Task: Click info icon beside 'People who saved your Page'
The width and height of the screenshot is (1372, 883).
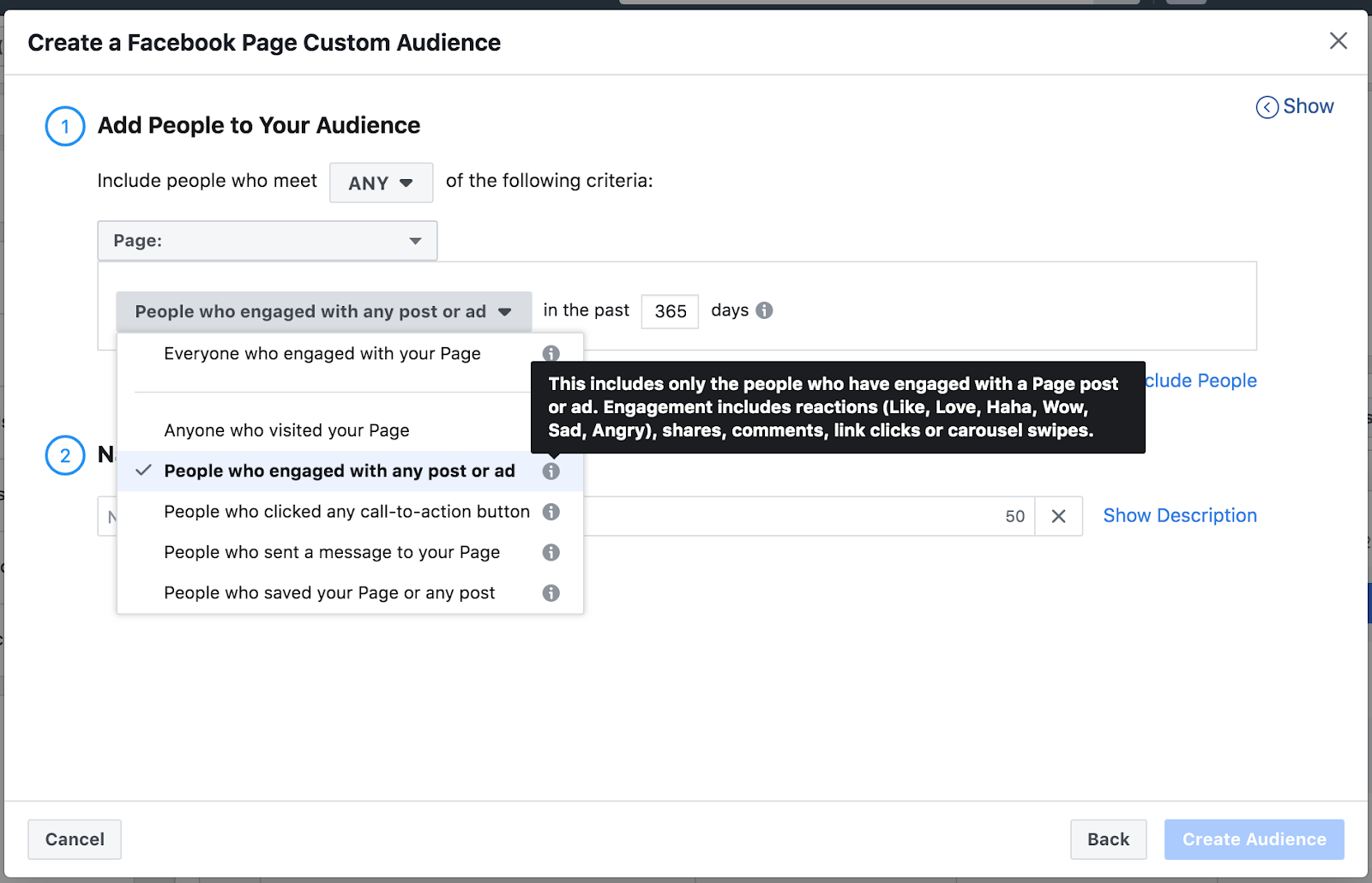Action: 551,593
